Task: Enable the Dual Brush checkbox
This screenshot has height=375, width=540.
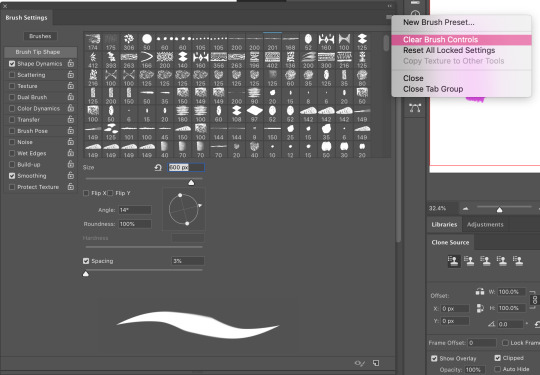Action: pyautogui.click(x=12, y=97)
